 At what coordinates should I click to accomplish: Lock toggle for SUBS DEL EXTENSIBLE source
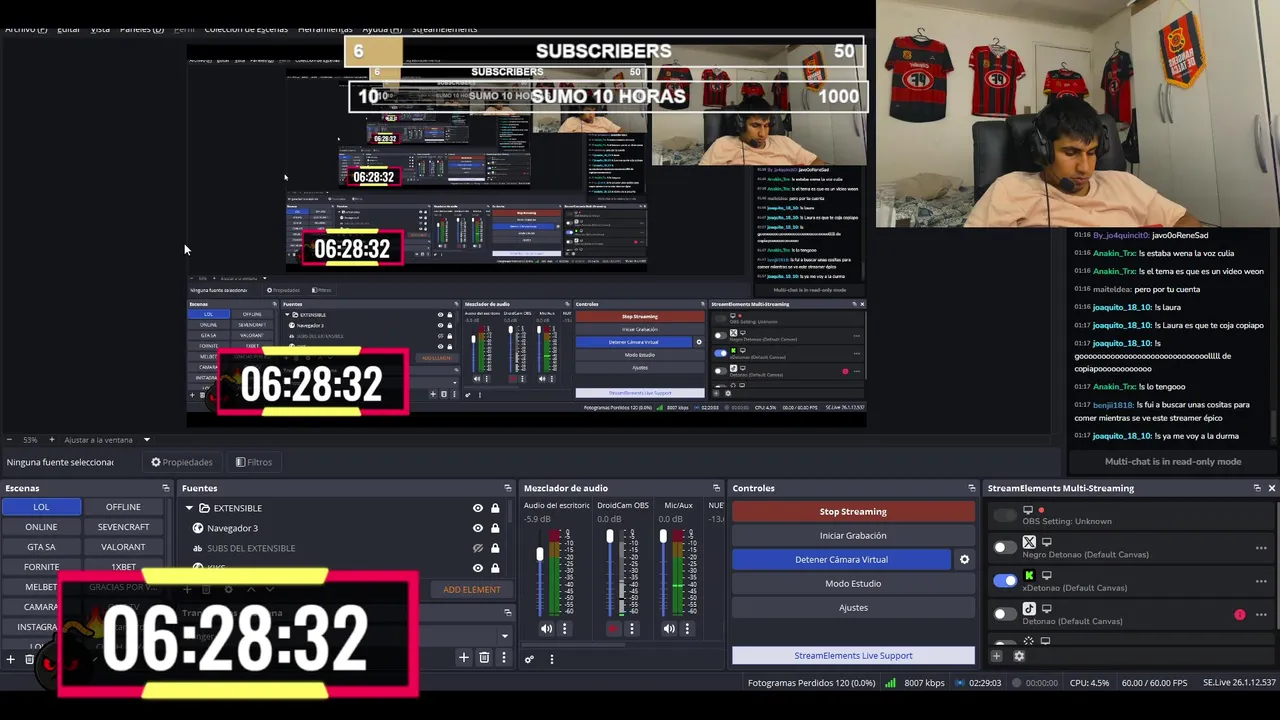(x=494, y=548)
